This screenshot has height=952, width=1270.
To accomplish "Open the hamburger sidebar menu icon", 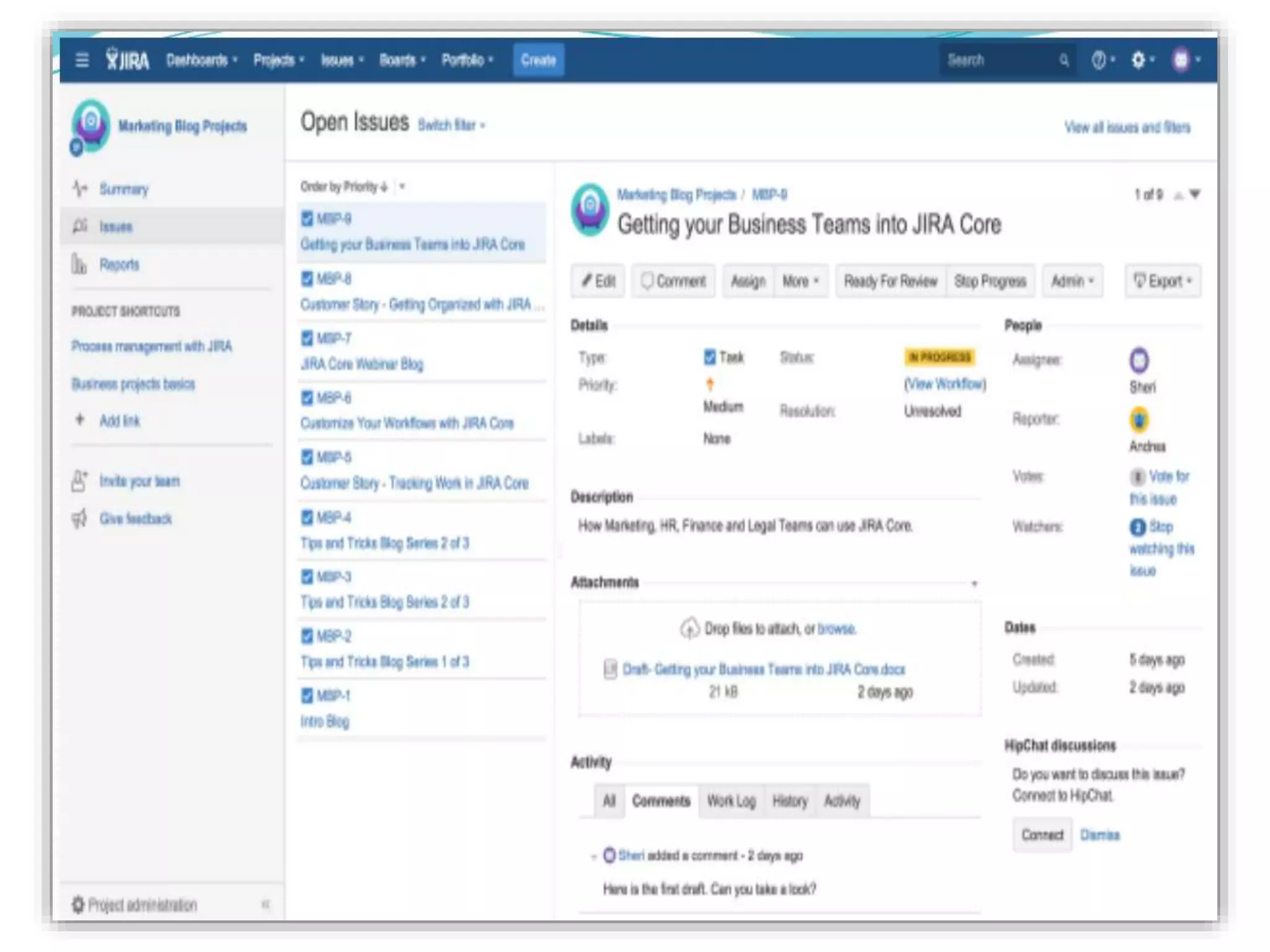I will click(x=82, y=60).
